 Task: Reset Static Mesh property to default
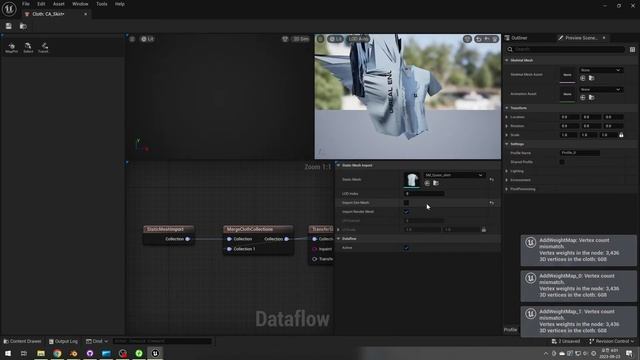pyautogui.click(x=492, y=179)
